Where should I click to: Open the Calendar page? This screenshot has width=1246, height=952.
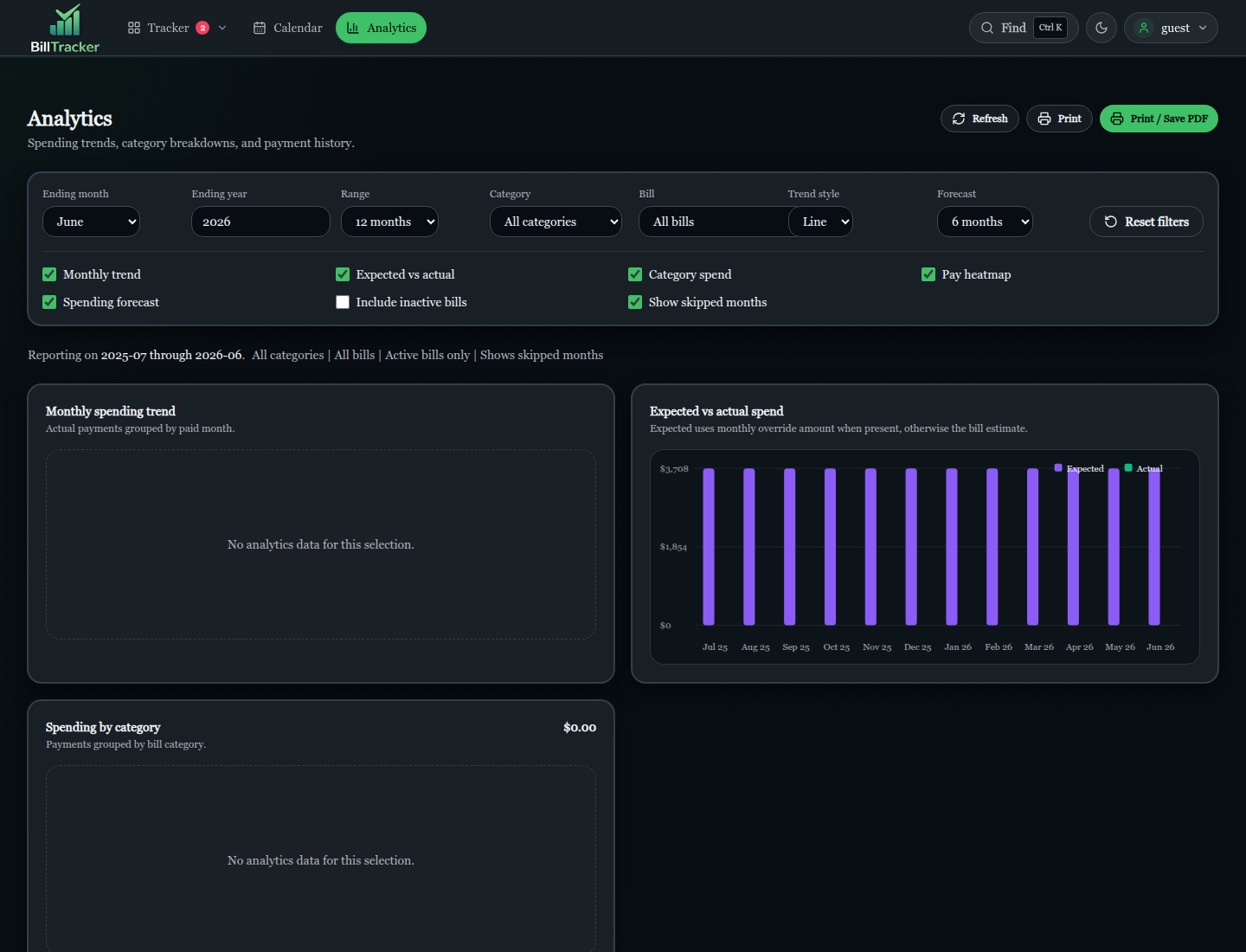[287, 28]
